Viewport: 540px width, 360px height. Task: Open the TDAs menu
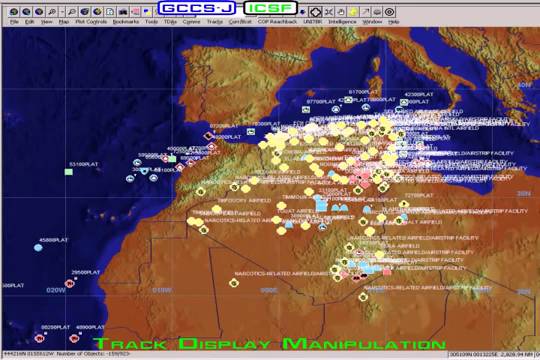[x=170, y=22]
